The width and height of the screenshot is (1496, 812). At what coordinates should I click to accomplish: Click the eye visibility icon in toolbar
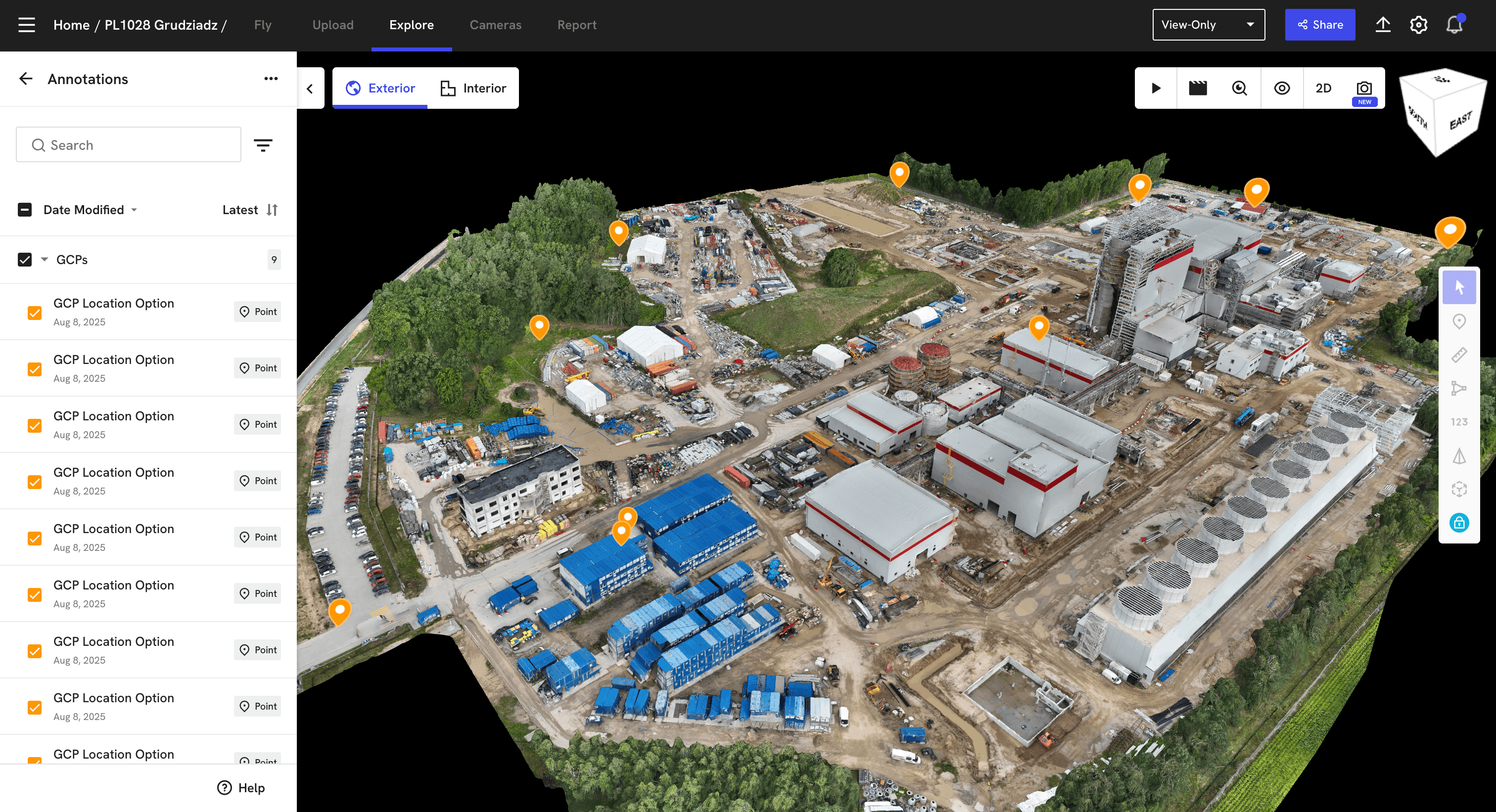(x=1282, y=88)
